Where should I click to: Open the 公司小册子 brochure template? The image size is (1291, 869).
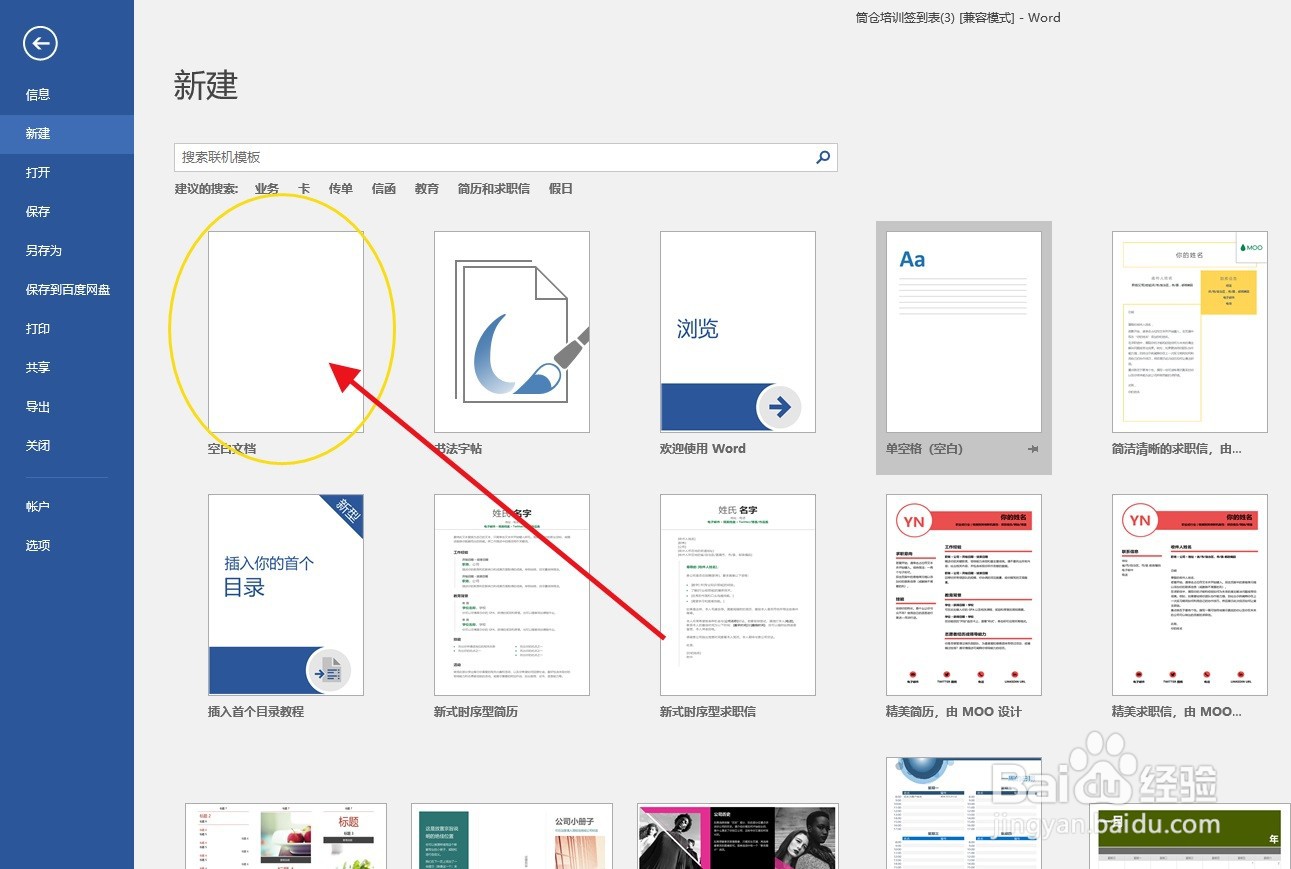(512, 836)
